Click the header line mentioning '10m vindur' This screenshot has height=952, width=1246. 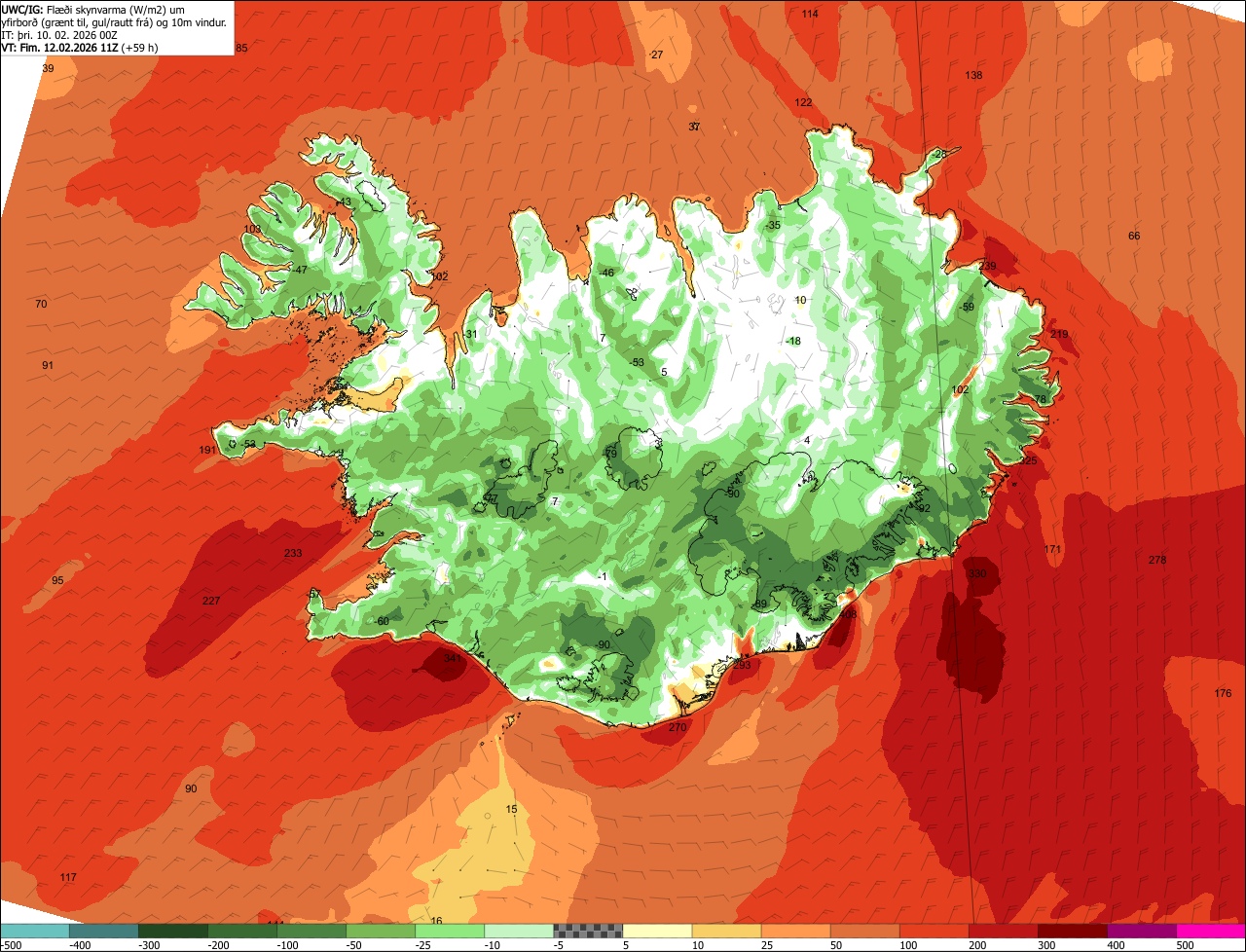[114, 22]
